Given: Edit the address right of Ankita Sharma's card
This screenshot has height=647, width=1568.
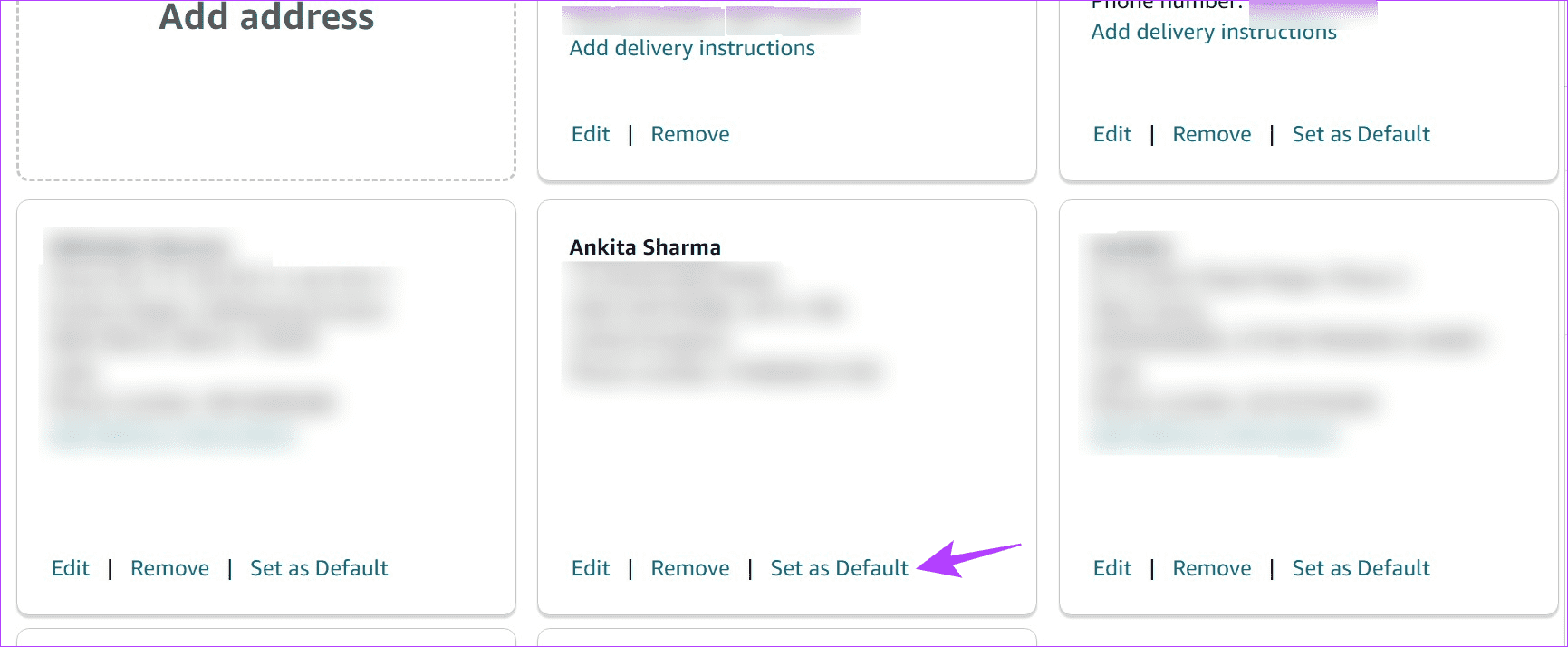Looking at the screenshot, I should (x=1112, y=568).
